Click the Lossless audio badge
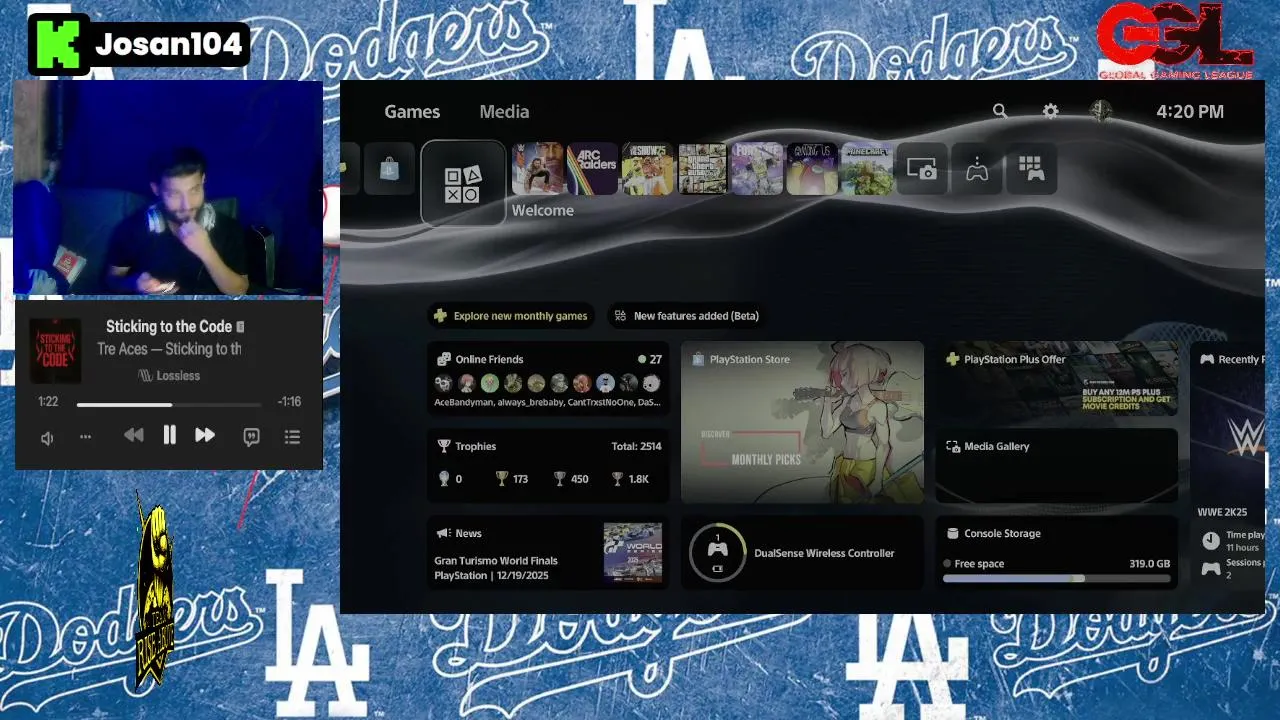1280x720 pixels. [x=169, y=376]
